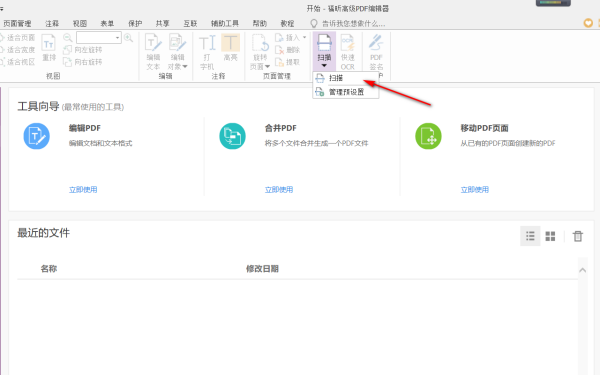Choose 扫描 in the scan dropdown menu
Screen dimensions: 600x375
click(x=346, y=78)
